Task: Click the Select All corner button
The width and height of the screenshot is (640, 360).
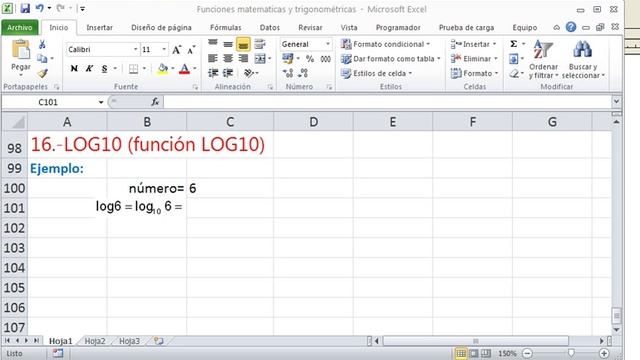Action: 15,122
